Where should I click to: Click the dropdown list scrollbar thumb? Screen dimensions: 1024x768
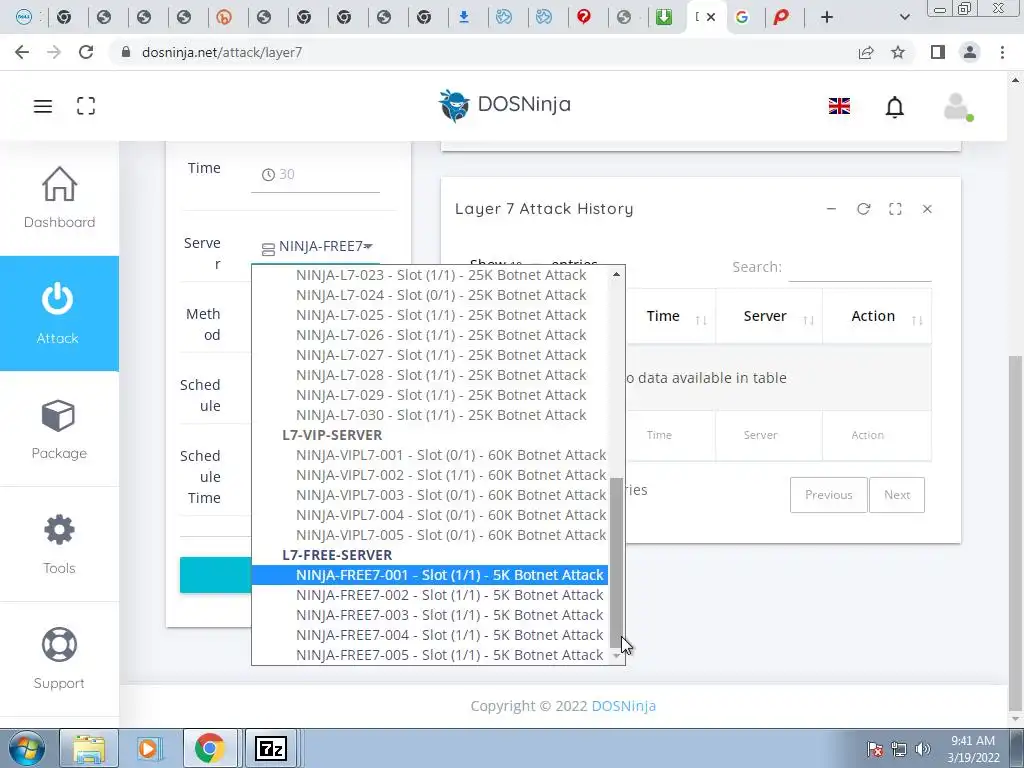pyautogui.click(x=616, y=563)
